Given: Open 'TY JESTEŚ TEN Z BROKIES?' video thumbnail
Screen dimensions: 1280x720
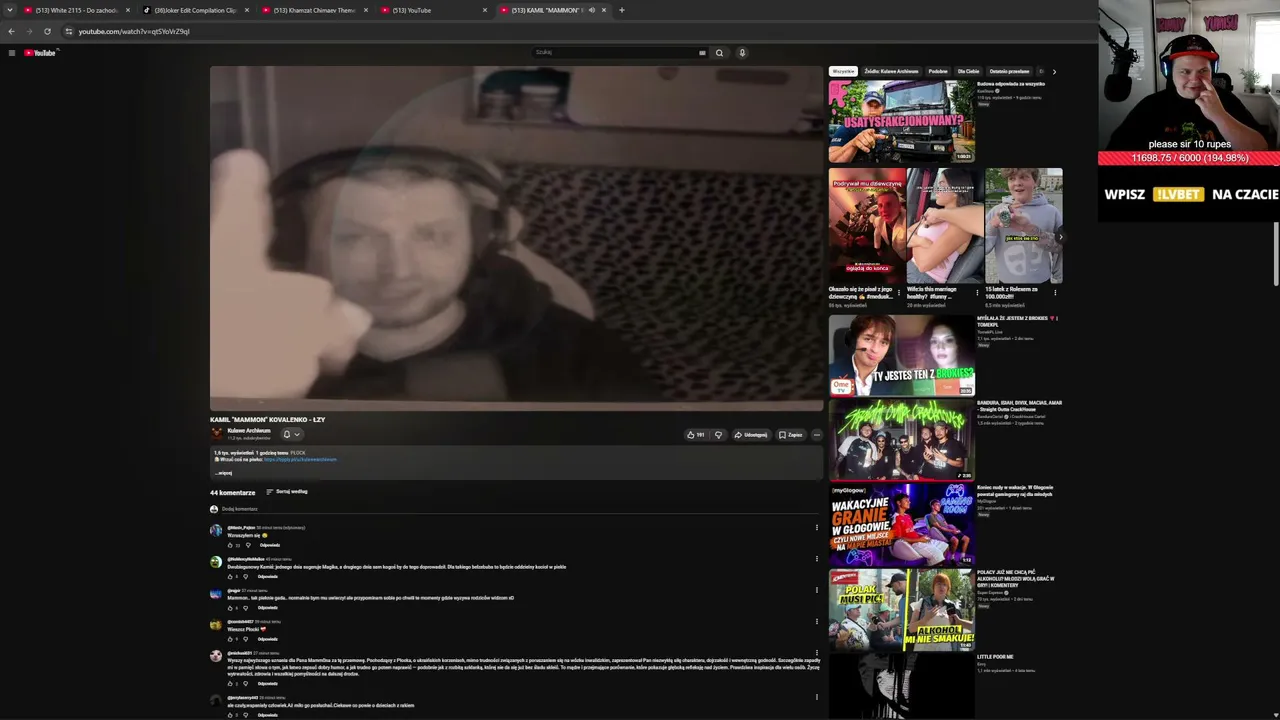Looking at the screenshot, I should click(x=901, y=356).
